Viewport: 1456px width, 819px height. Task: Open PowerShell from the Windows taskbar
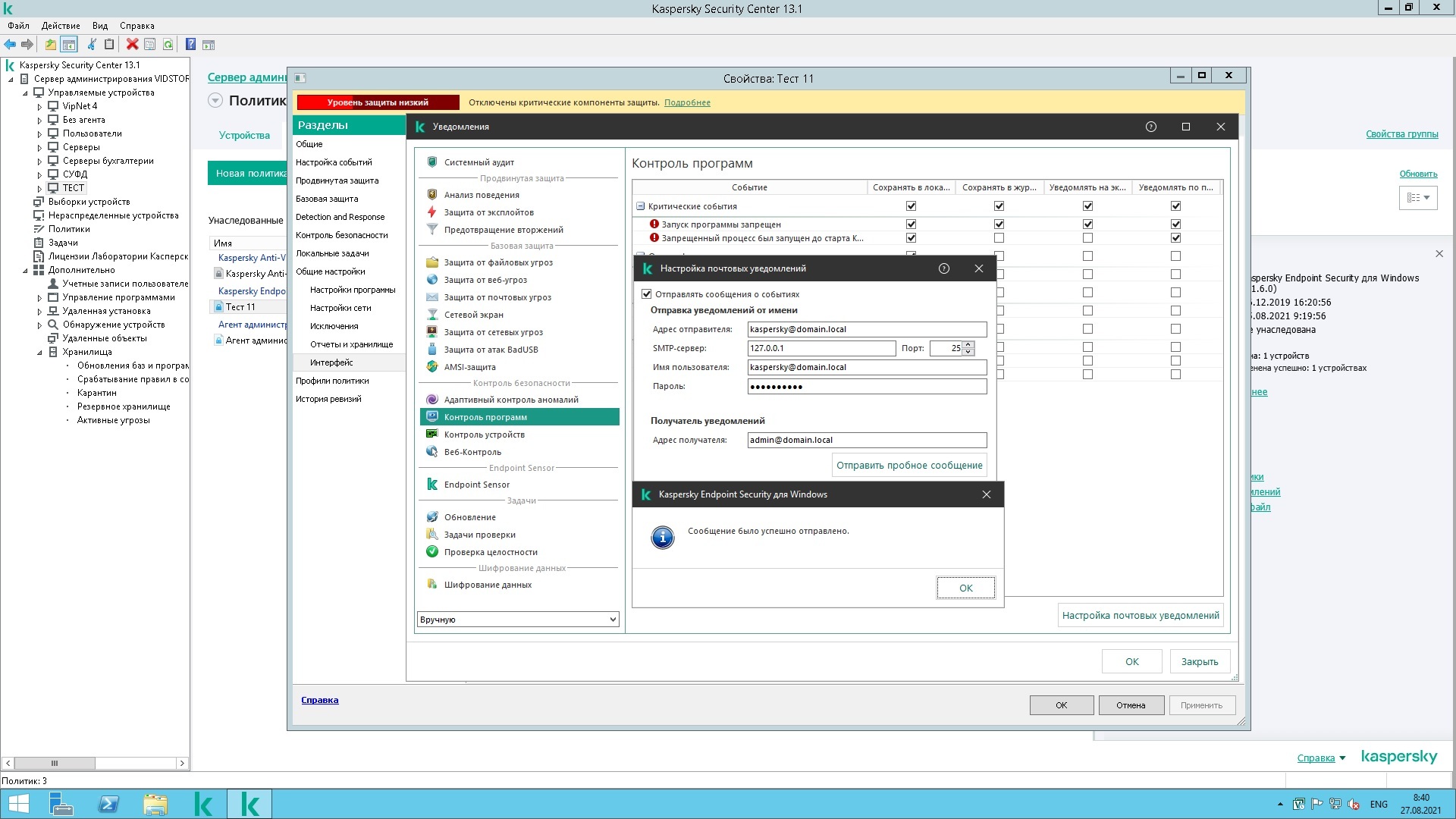coord(108,804)
